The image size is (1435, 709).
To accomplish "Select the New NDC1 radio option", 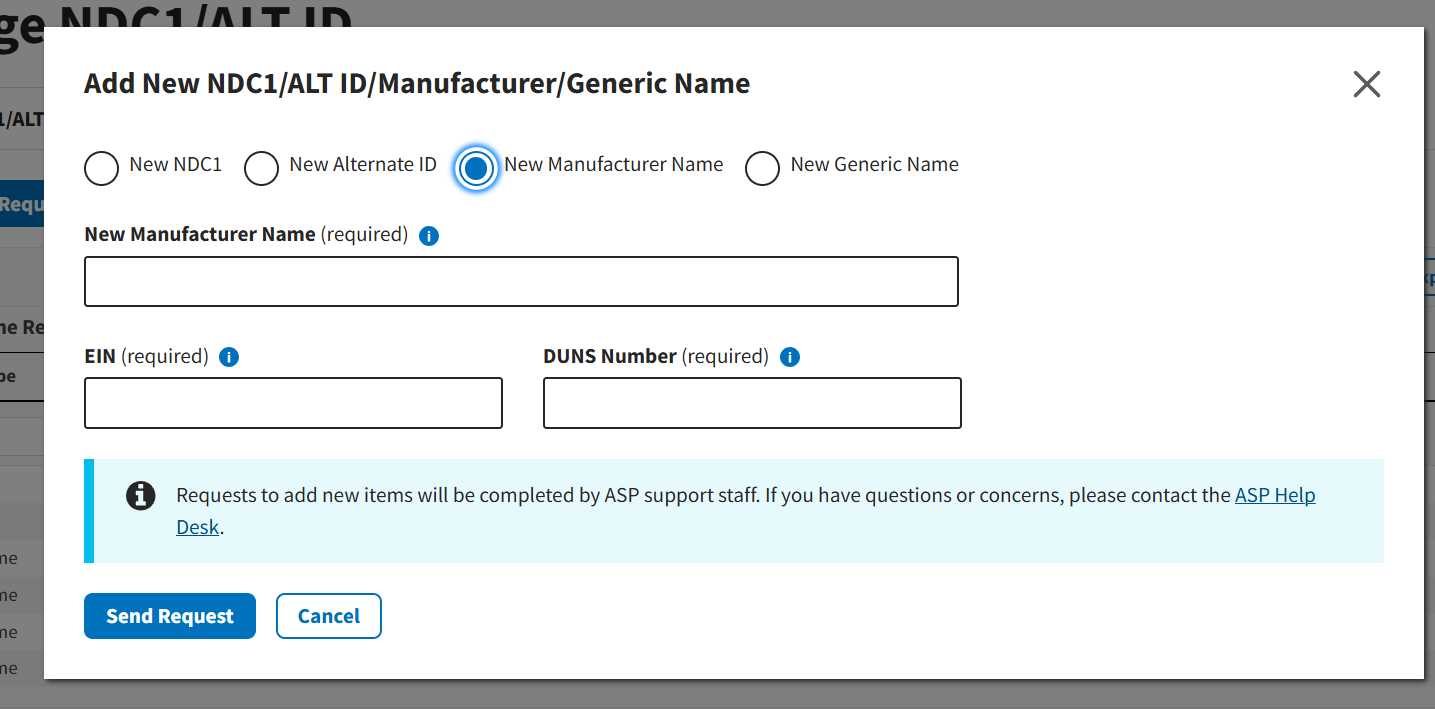I will (x=101, y=168).
